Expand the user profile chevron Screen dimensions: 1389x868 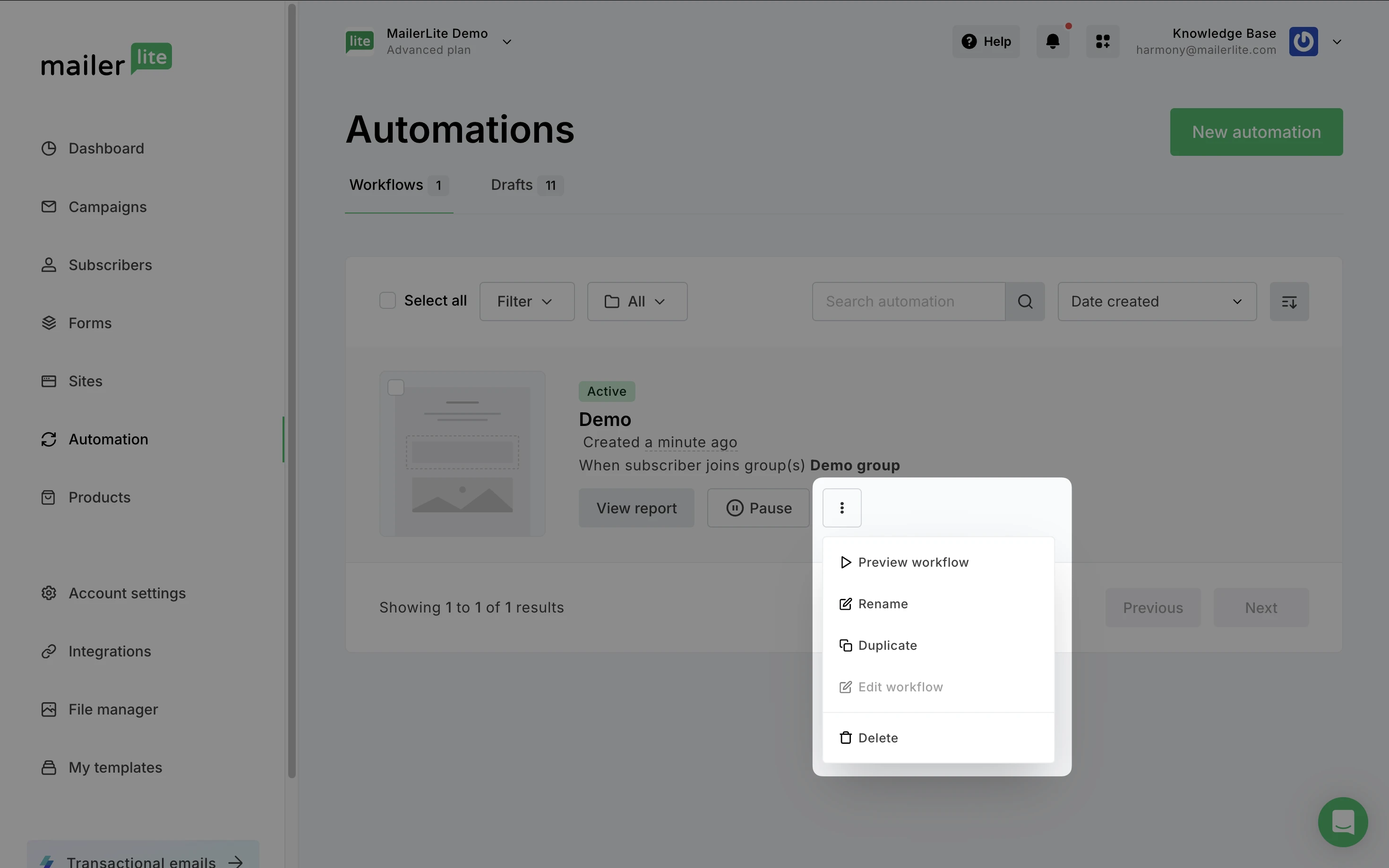(x=1337, y=42)
